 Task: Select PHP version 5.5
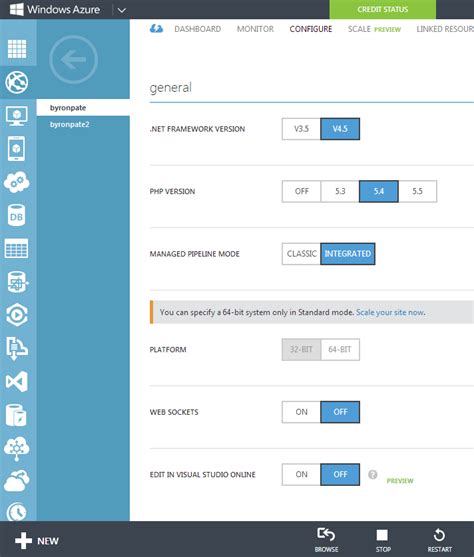(418, 191)
